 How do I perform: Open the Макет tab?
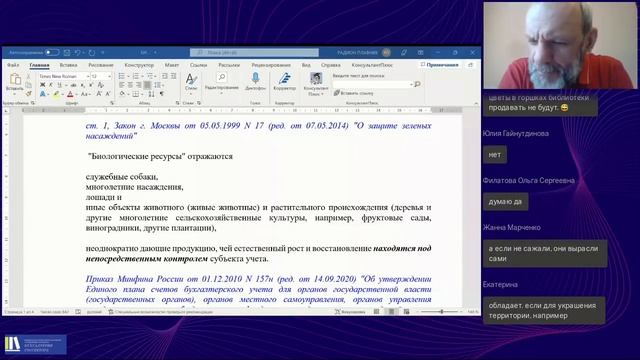coord(172,65)
